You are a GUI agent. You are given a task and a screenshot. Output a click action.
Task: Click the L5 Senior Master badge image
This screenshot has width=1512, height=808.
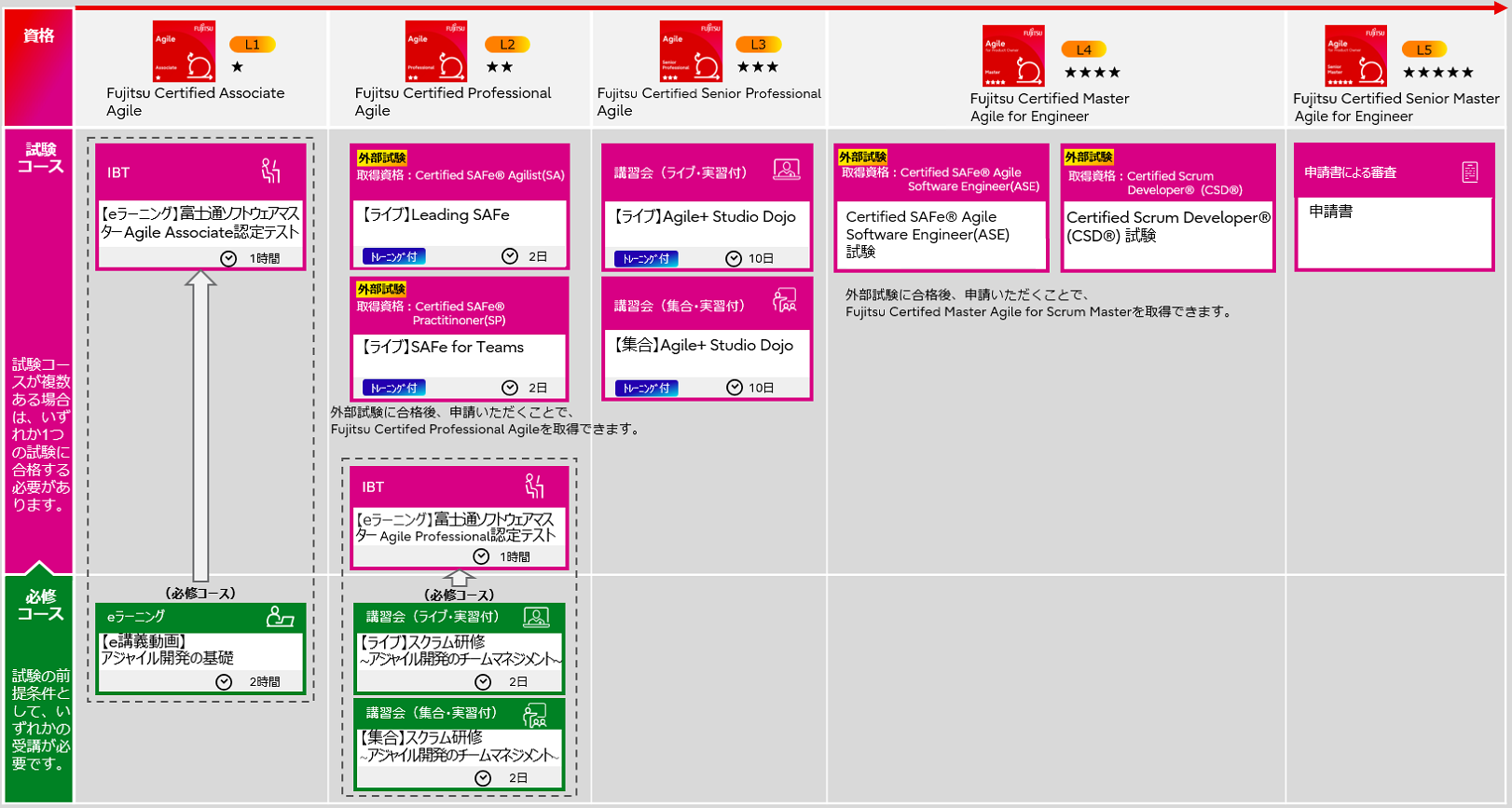[1356, 56]
